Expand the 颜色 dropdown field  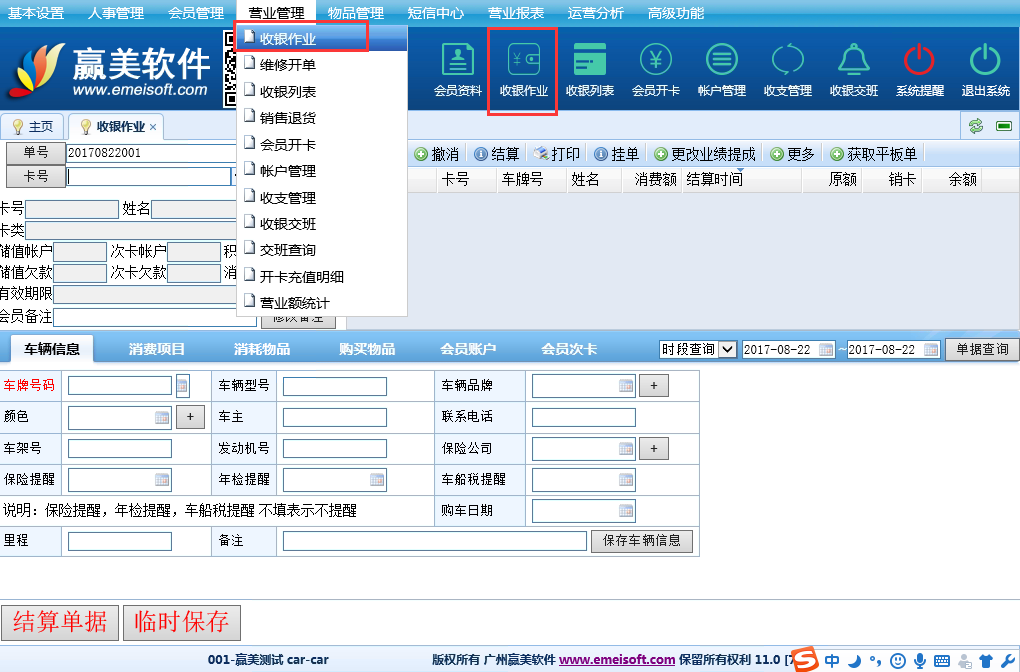(162, 418)
